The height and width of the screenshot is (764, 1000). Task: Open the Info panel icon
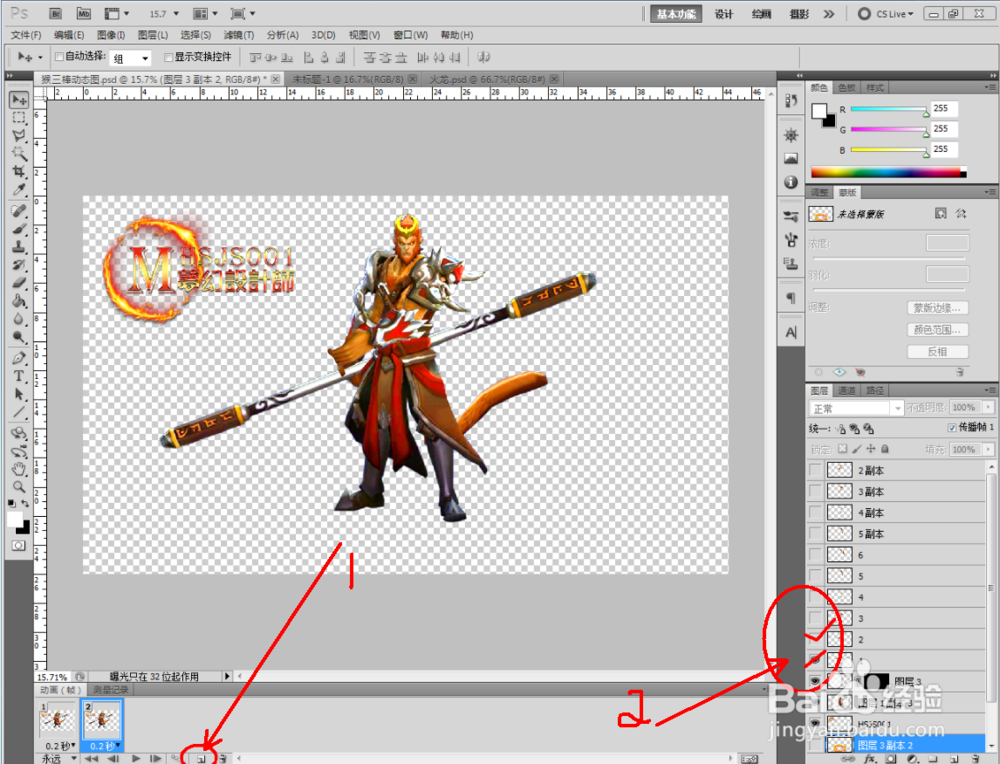pyautogui.click(x=791, y=182)
